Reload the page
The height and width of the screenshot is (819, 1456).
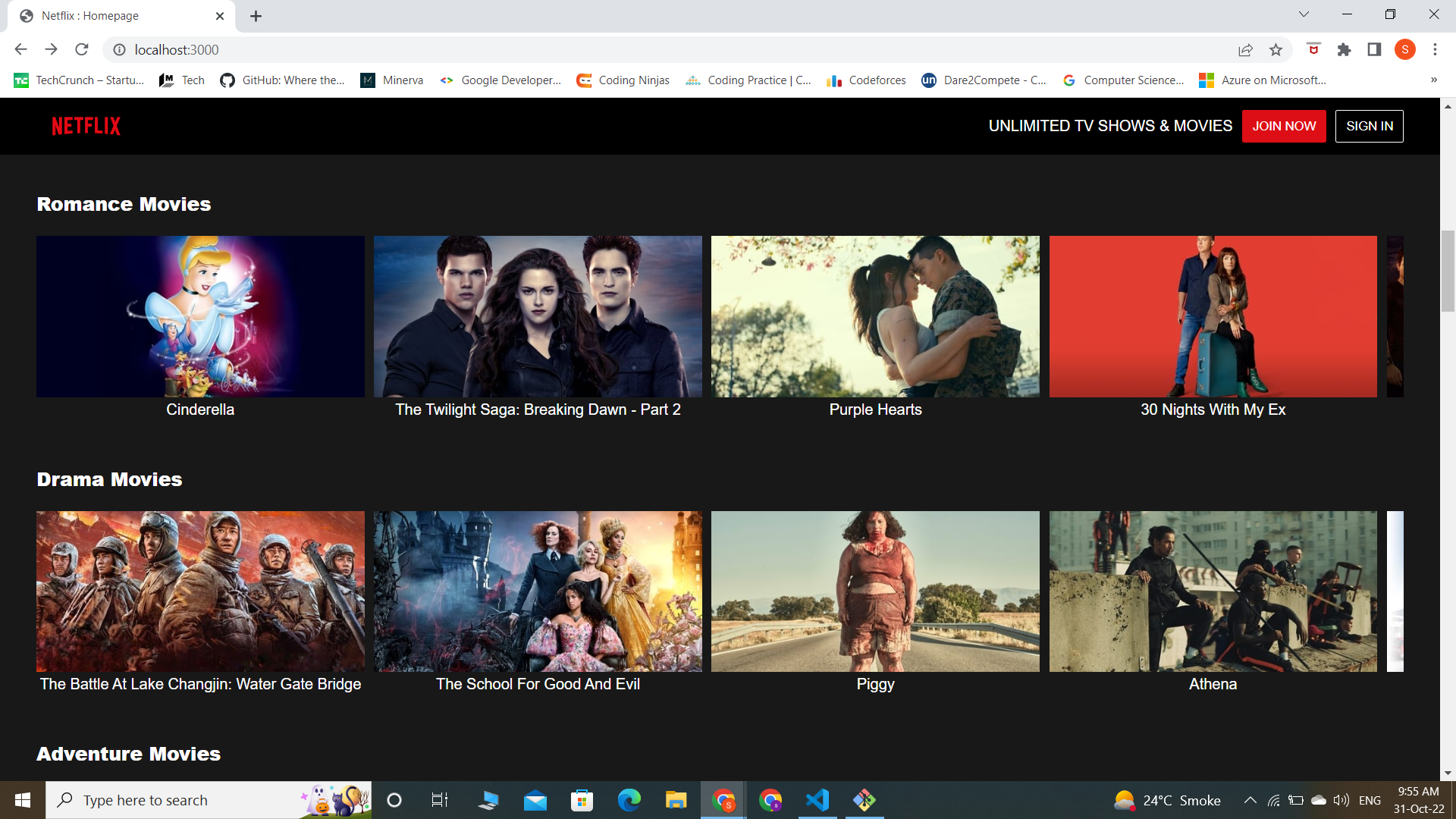82,49
